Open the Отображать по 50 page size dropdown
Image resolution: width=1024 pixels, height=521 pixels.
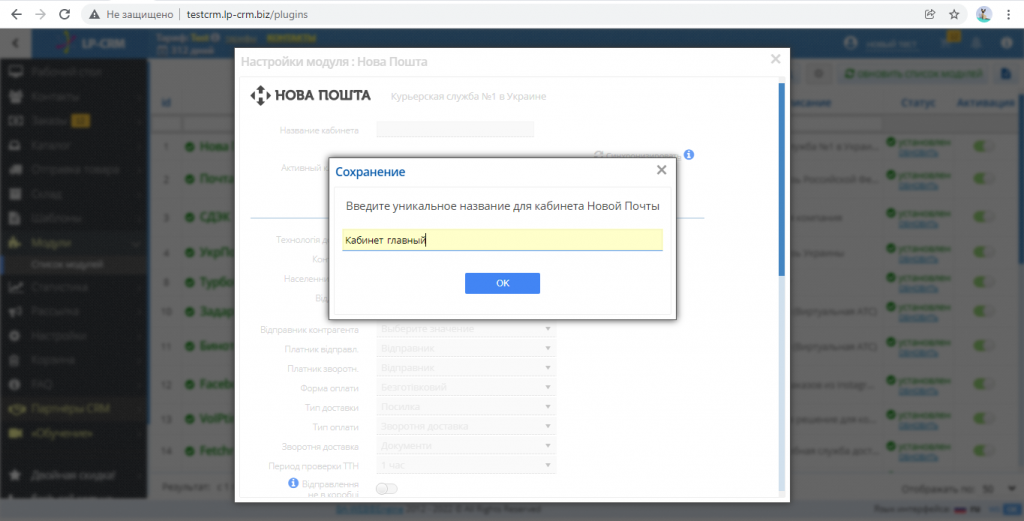[999, 488]
